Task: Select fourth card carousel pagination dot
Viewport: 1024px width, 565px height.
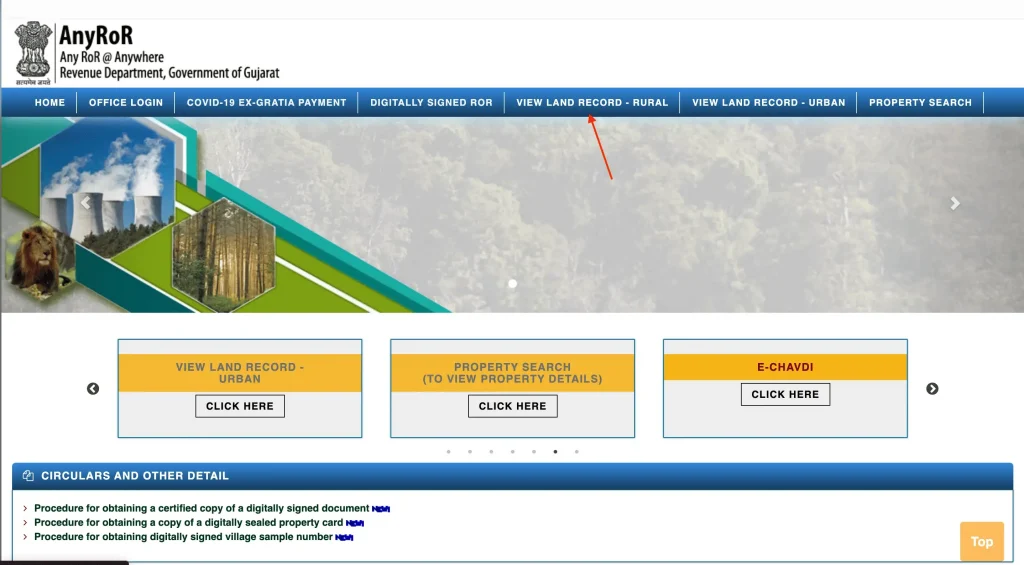Action: click(x=513, y=451)
